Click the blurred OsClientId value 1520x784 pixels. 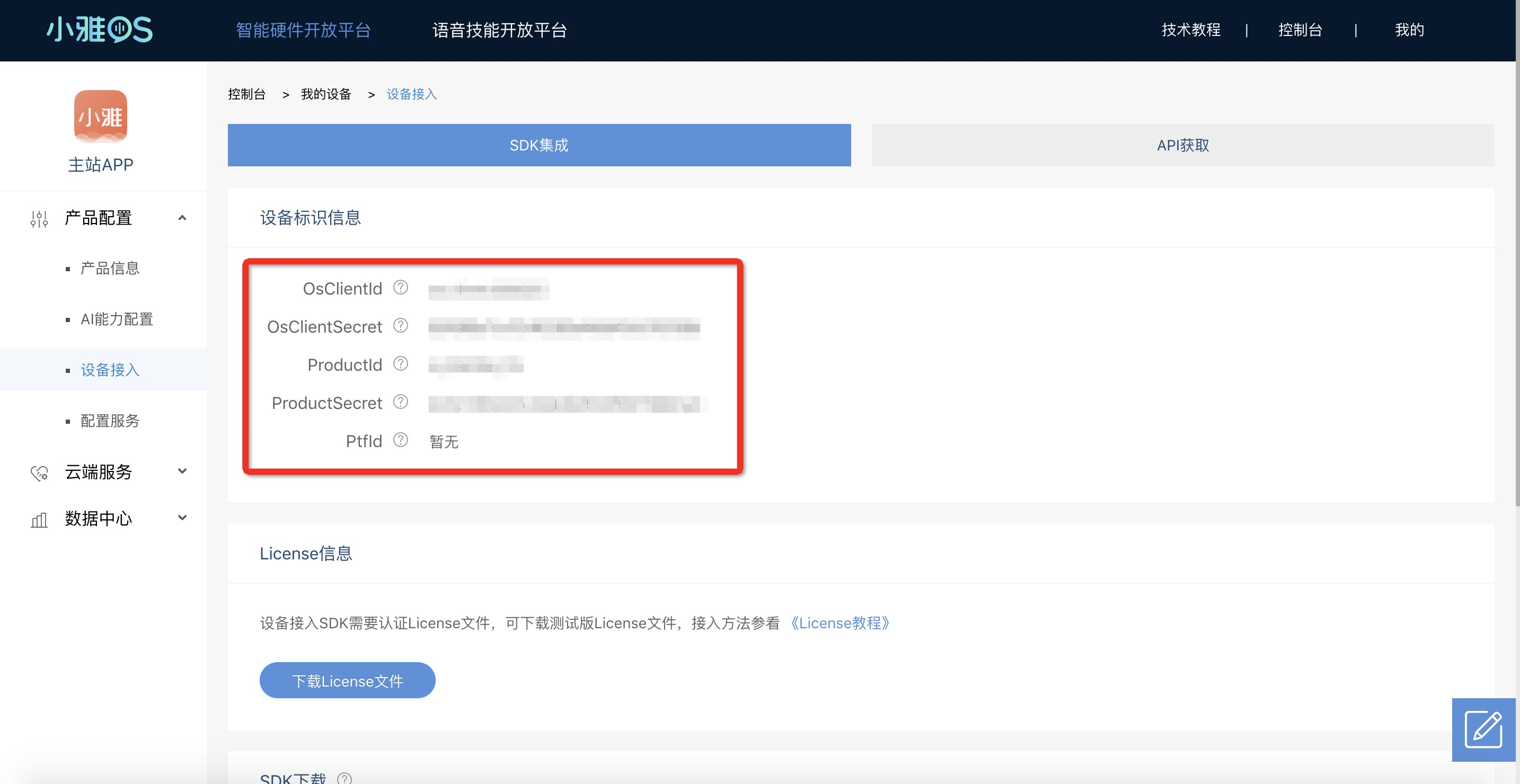click(489, 289)
